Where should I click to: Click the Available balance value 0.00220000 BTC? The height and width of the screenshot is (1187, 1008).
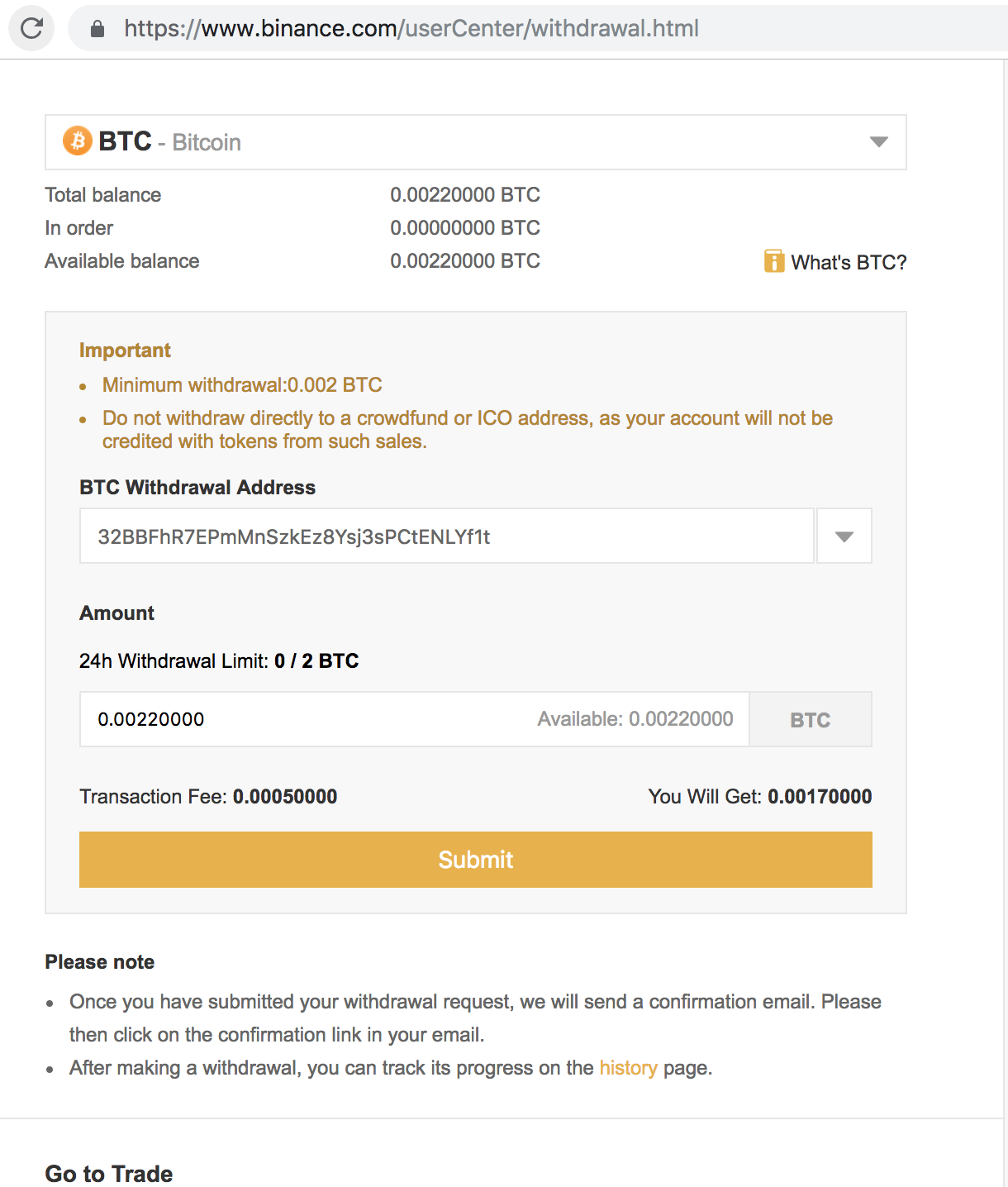(465, 261)
